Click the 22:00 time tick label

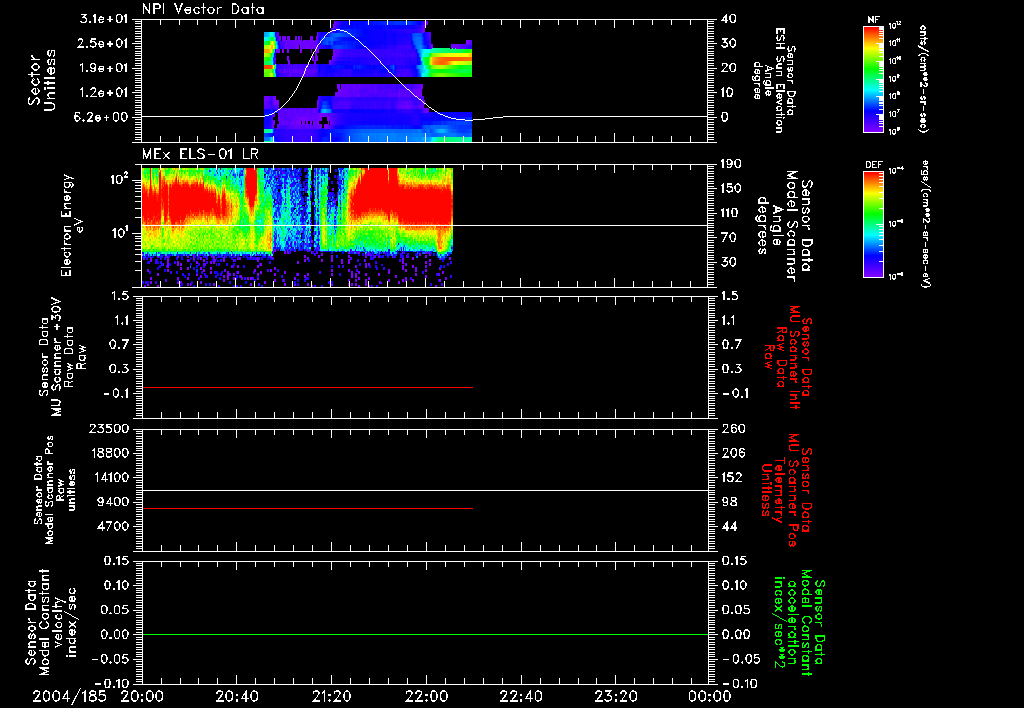point(426,696)
